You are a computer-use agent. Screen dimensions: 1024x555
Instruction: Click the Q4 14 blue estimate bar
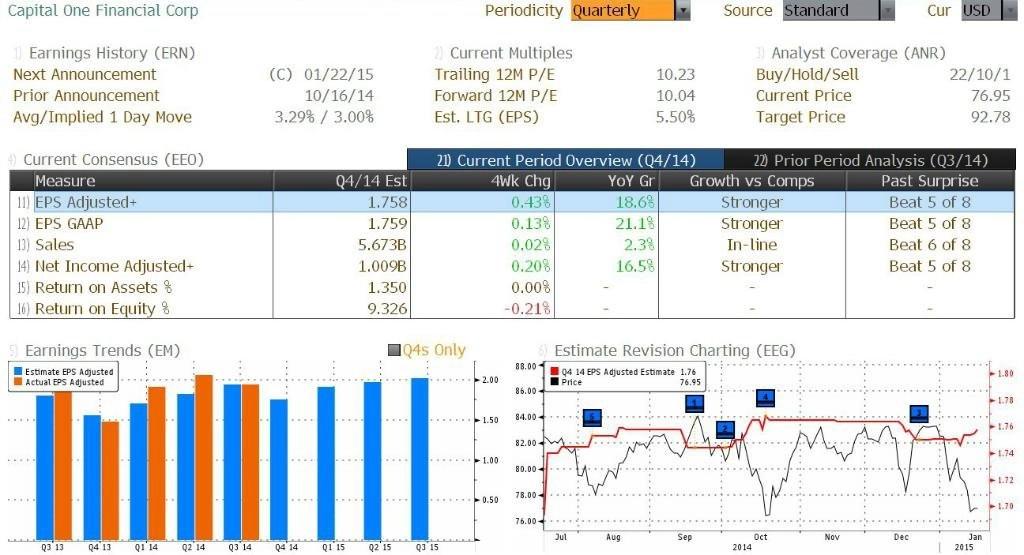coord(278,469)
